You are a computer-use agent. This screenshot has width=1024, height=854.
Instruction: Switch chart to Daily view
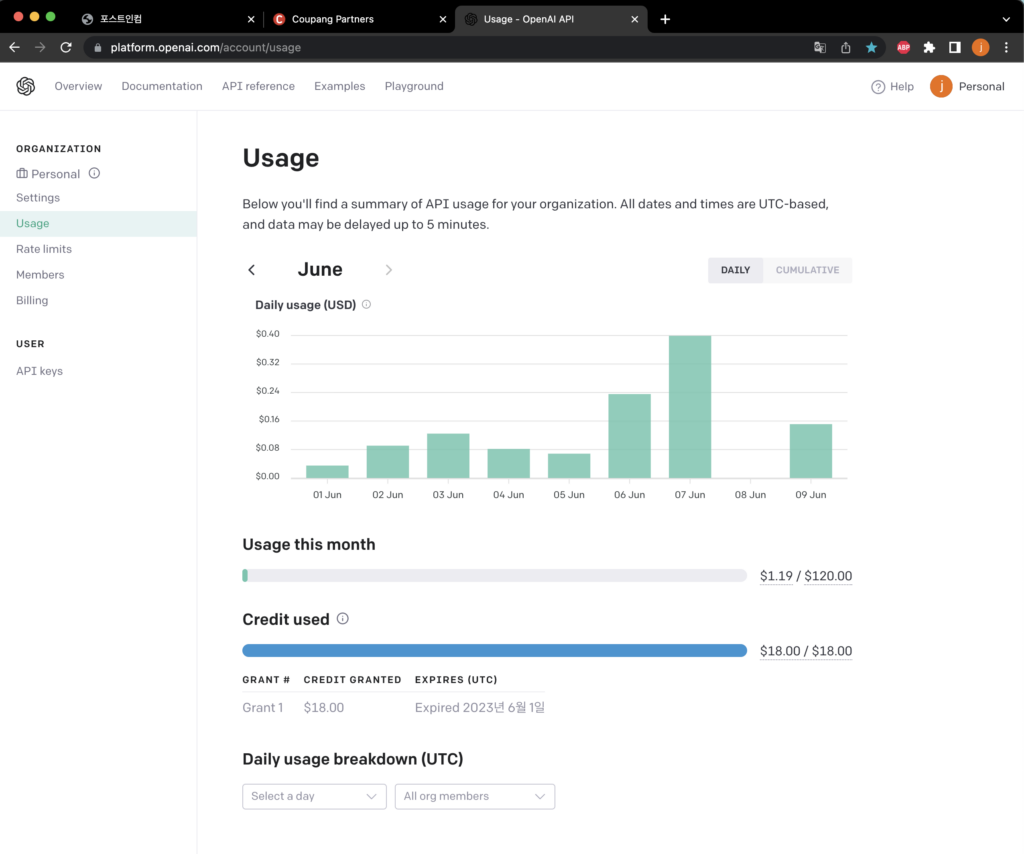point(735,270)
